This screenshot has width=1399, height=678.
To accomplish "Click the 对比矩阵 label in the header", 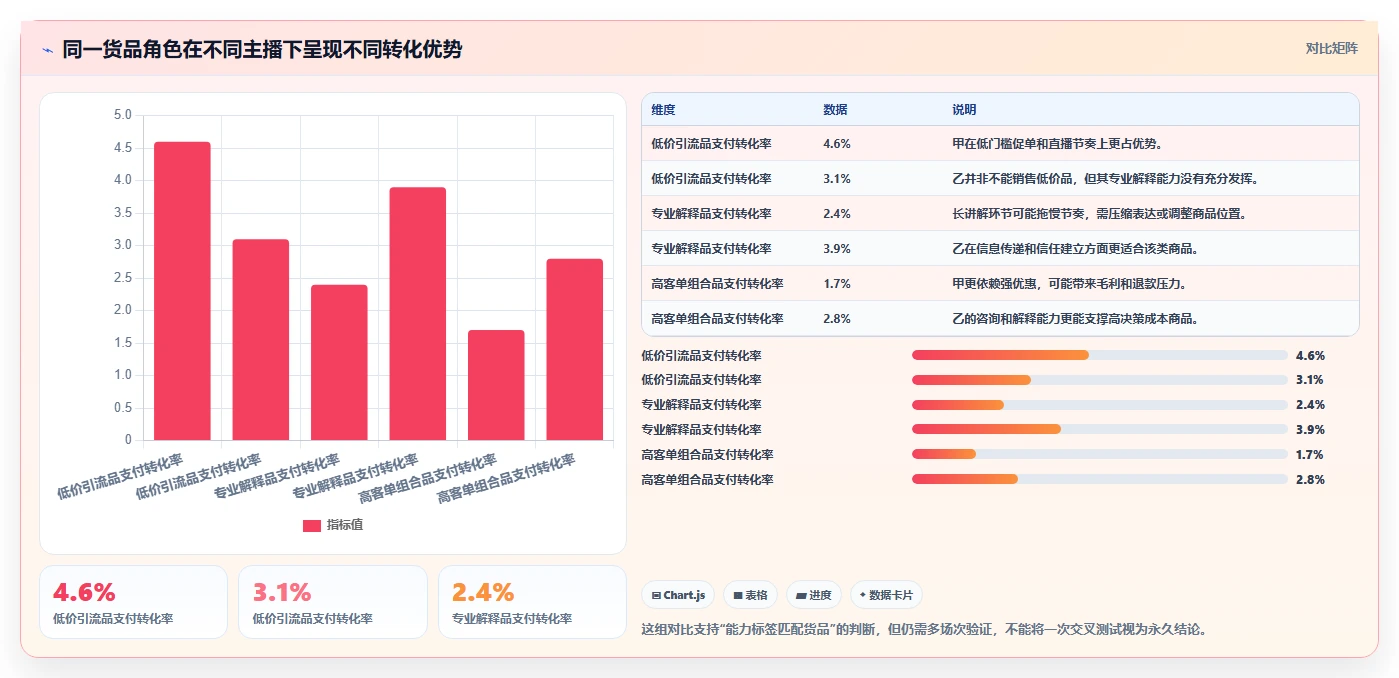I will [1331, 48].
